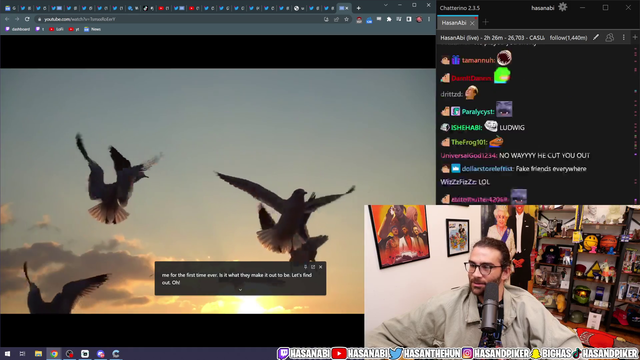Click OBS icon on taskbar

click(x=69, y=353)
